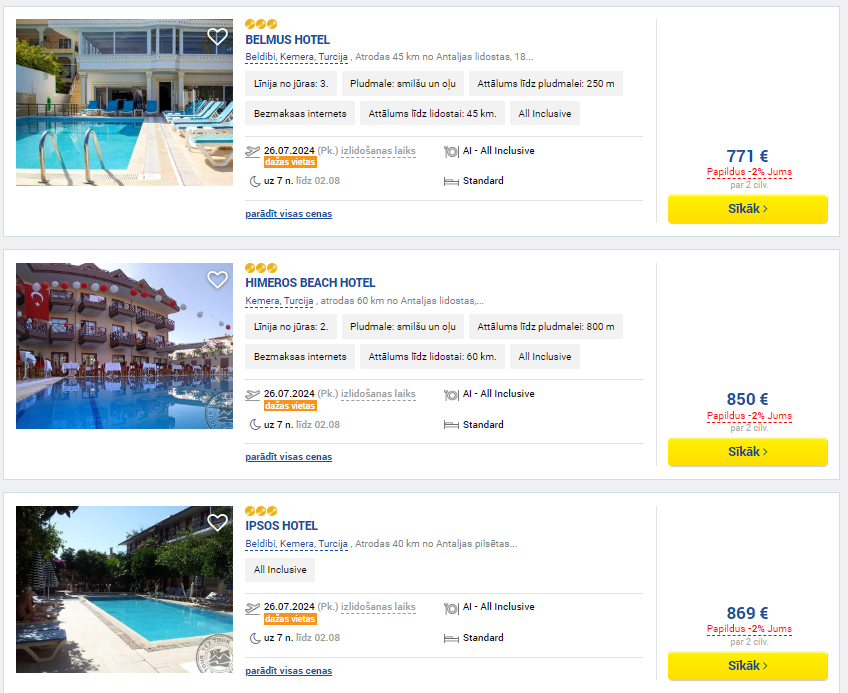Expand all prices for Belmus Hotel
The image size is (848, 693).
click(x=288, y=214)
